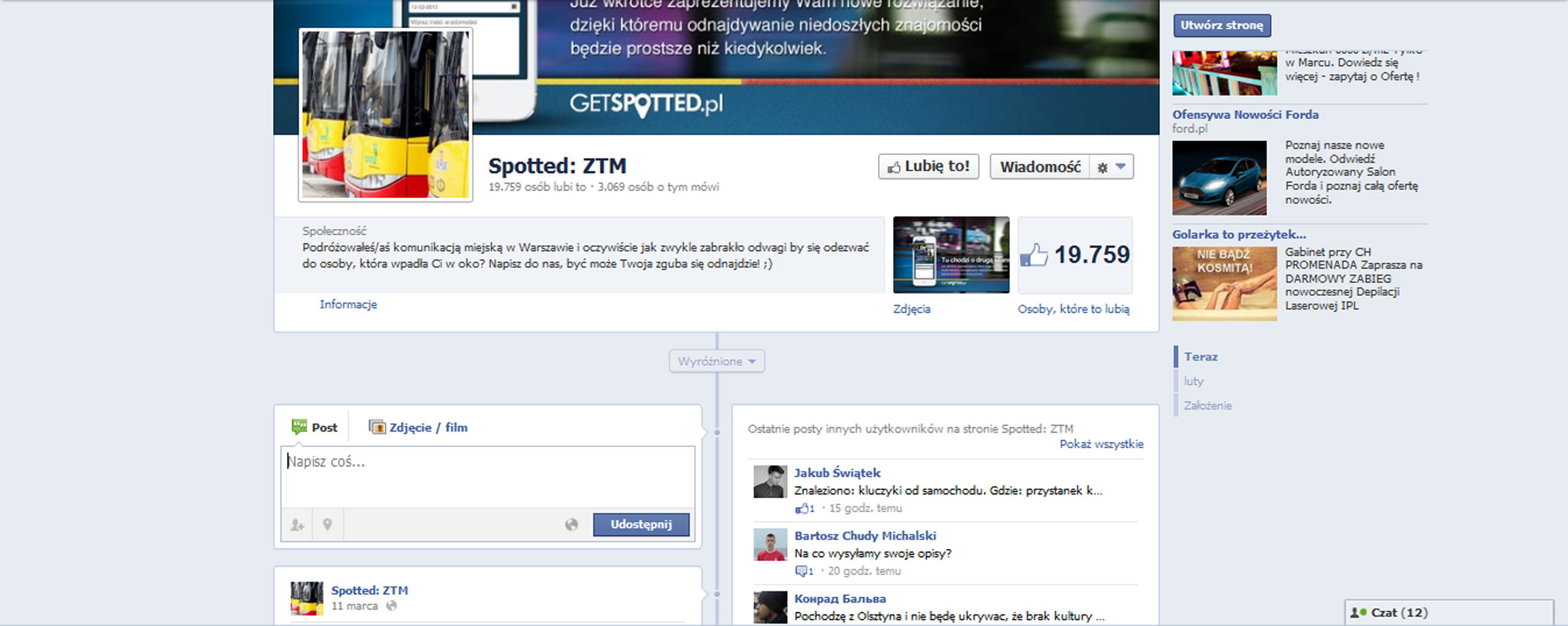Screen dimensions: 1568x626
Task: Click the tag people icon in composer
Action: tap(297, 525)
